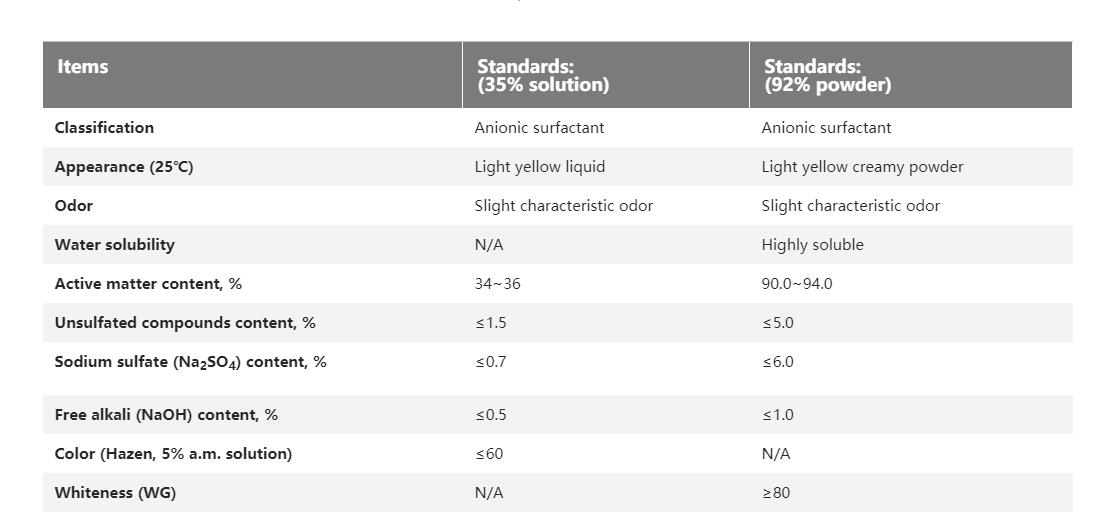Click the Classification row label
The width and height of the screenshot is (1115, 525).
click(x=104, y=128)
